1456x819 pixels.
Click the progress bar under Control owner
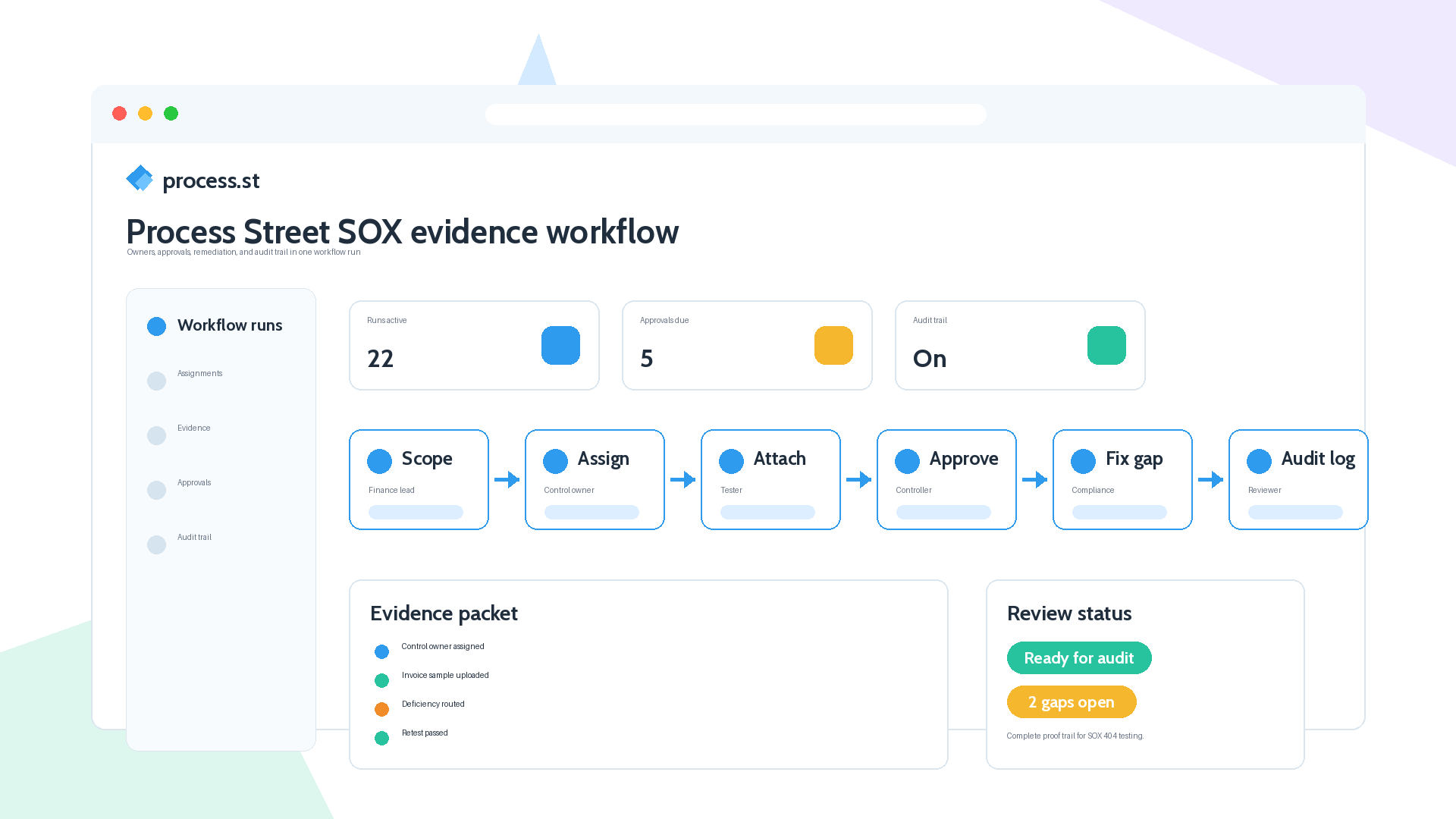(x=591, y=512)
